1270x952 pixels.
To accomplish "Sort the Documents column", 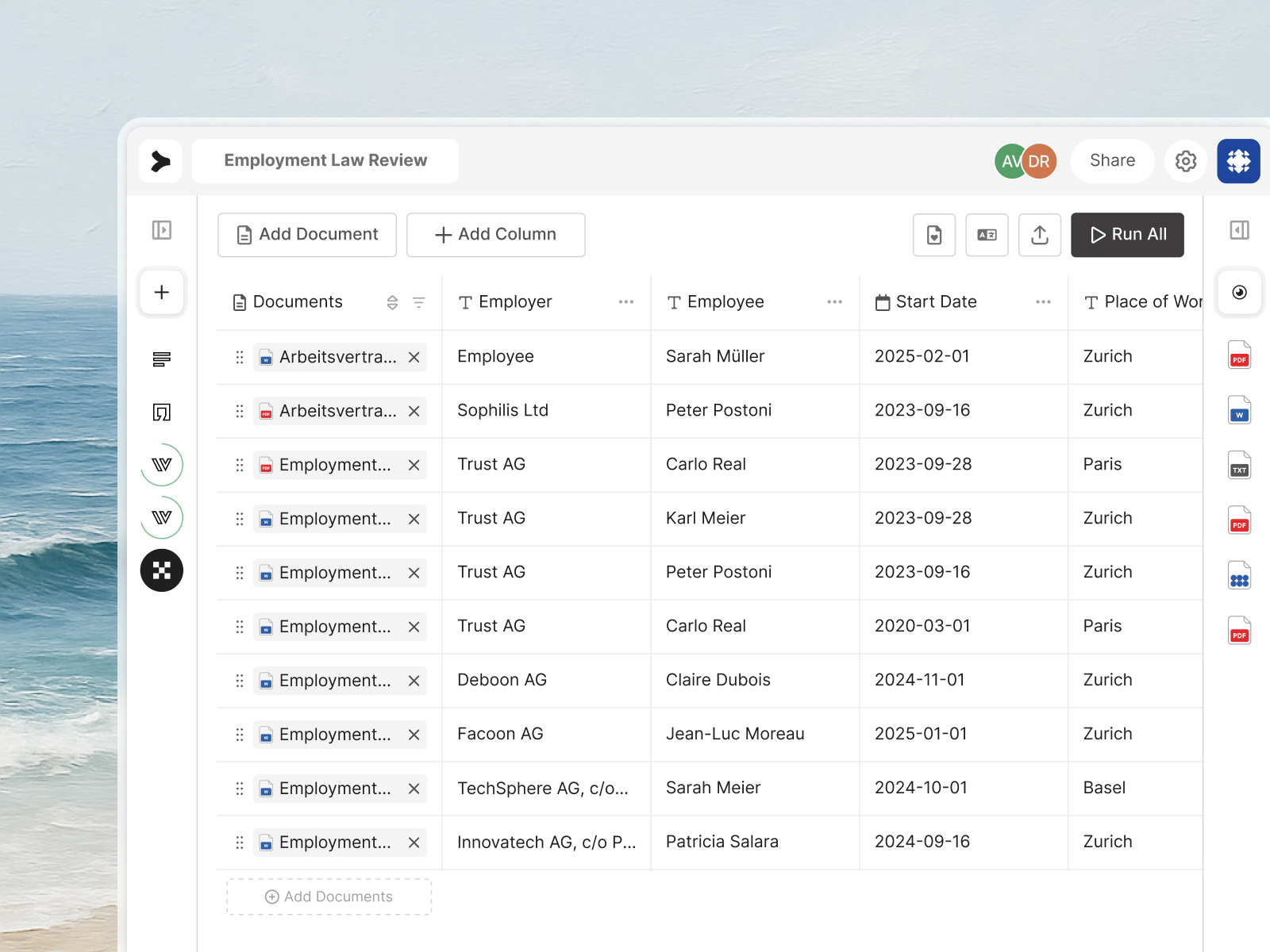I will 392,302.
